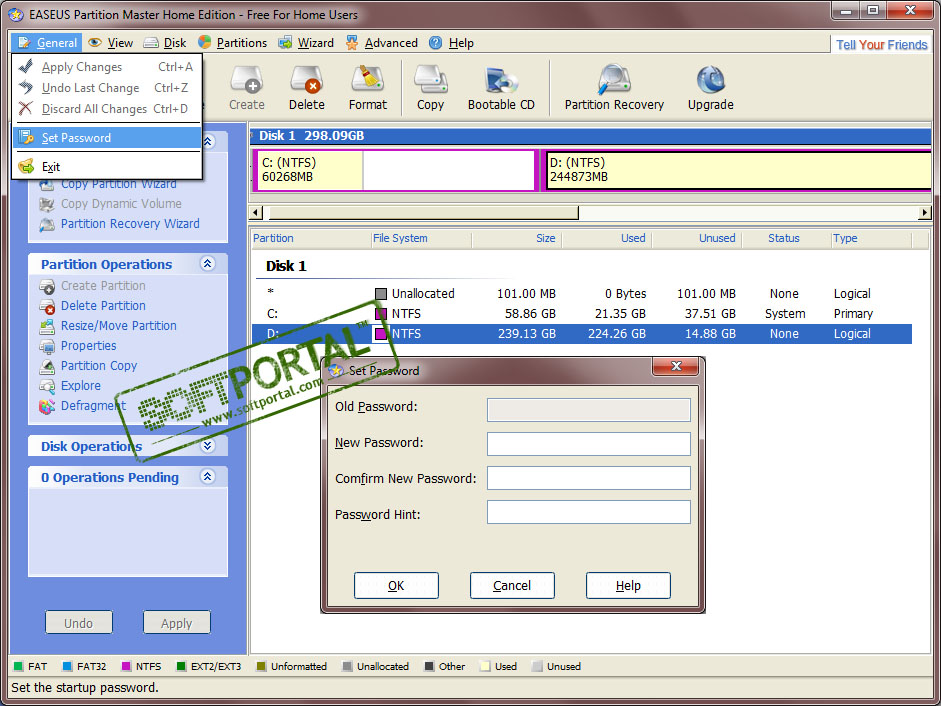Click the Format toolbar icon
Screen dimensions: 941x706
point(367,88)
